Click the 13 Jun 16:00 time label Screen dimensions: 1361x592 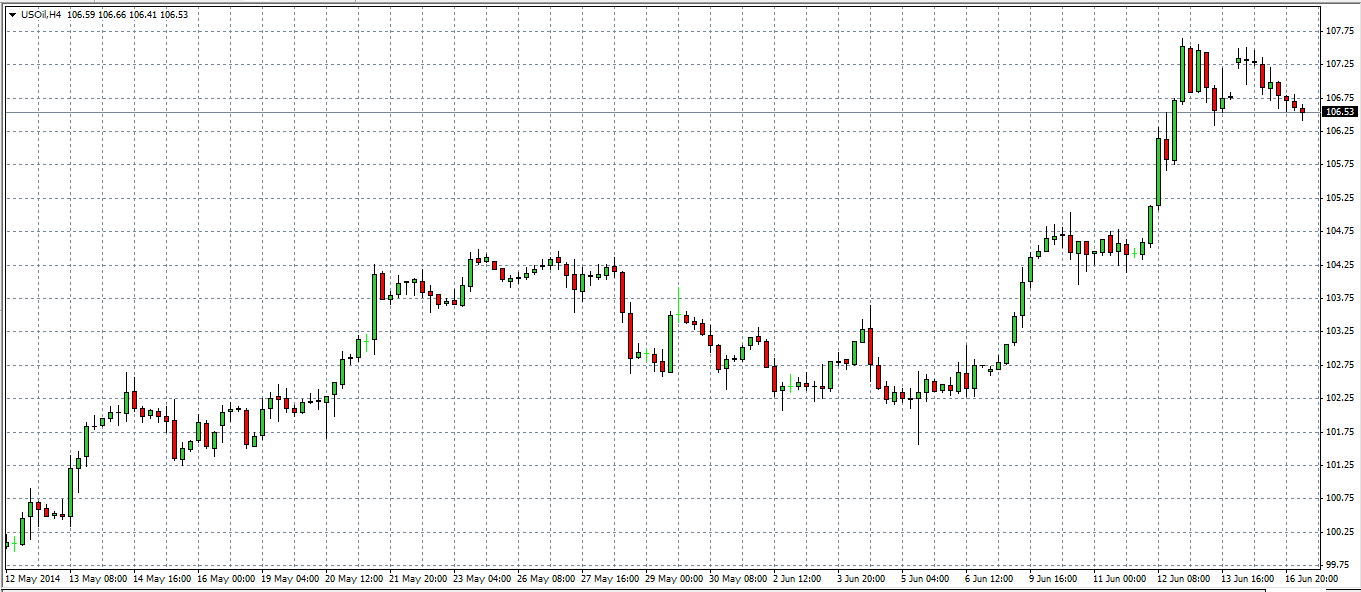[x=1249, y=578]
